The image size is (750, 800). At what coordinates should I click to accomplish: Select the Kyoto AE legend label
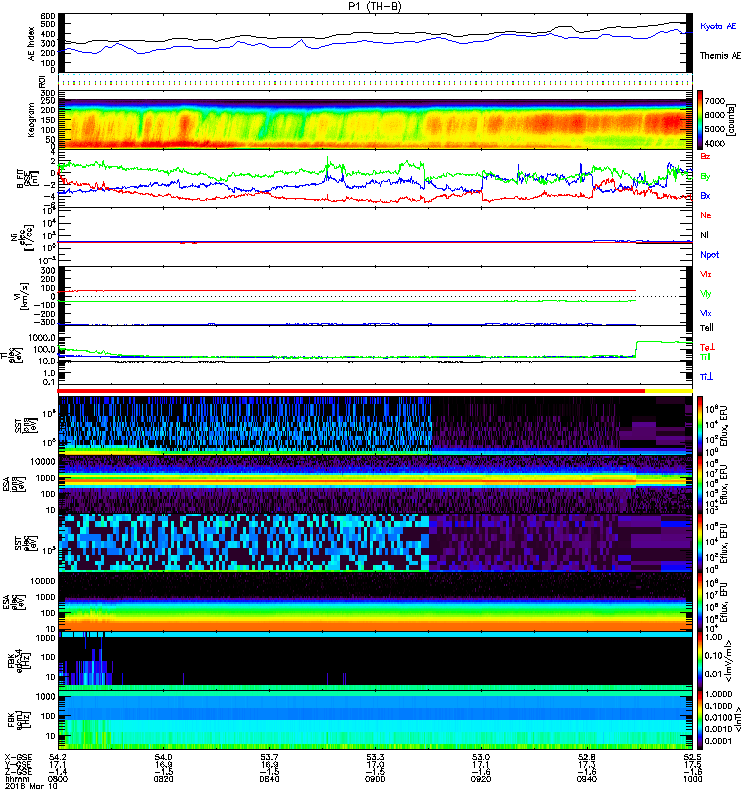pos(718,26)
